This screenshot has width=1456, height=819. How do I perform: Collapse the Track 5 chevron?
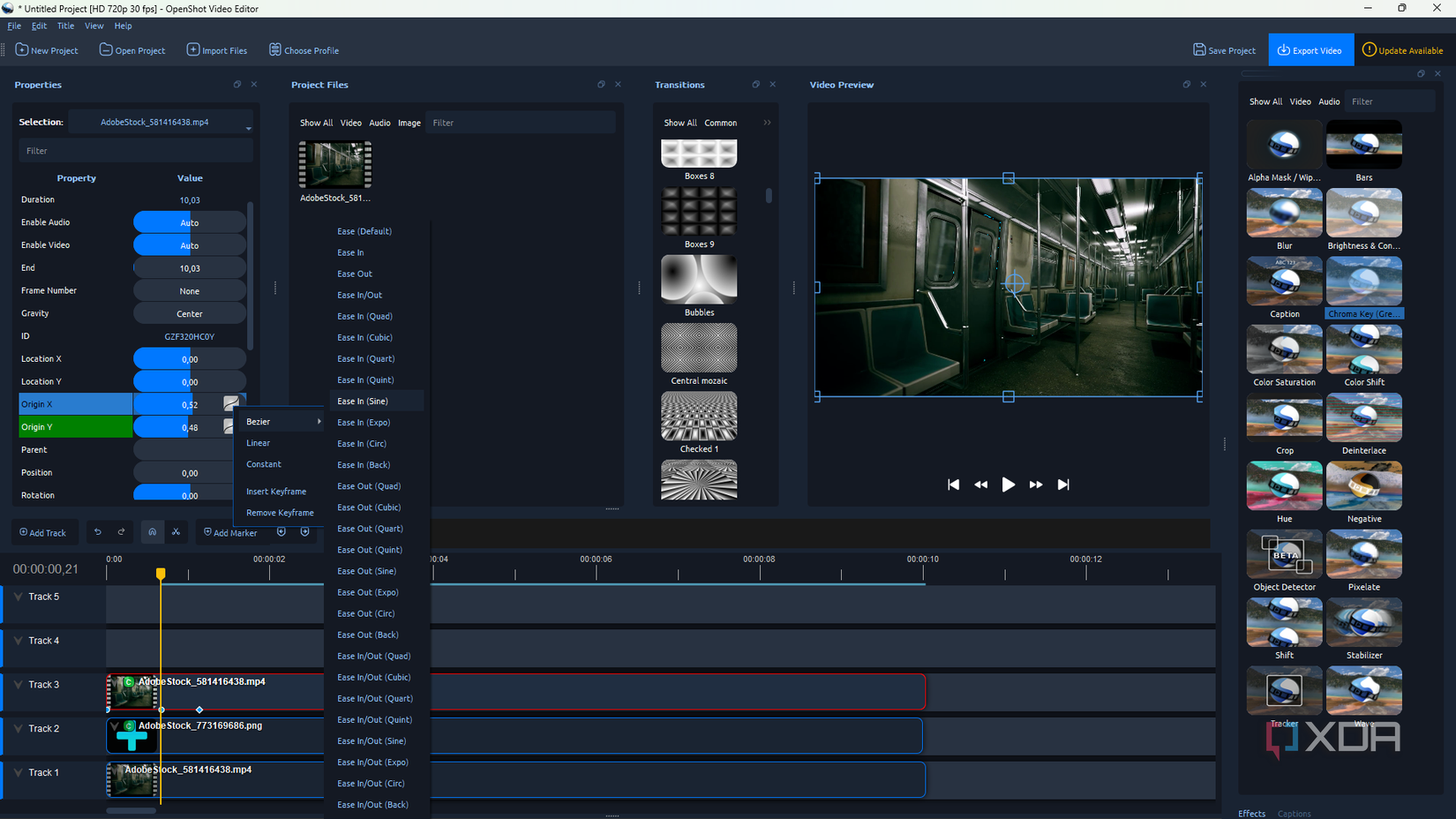[19, 597]
